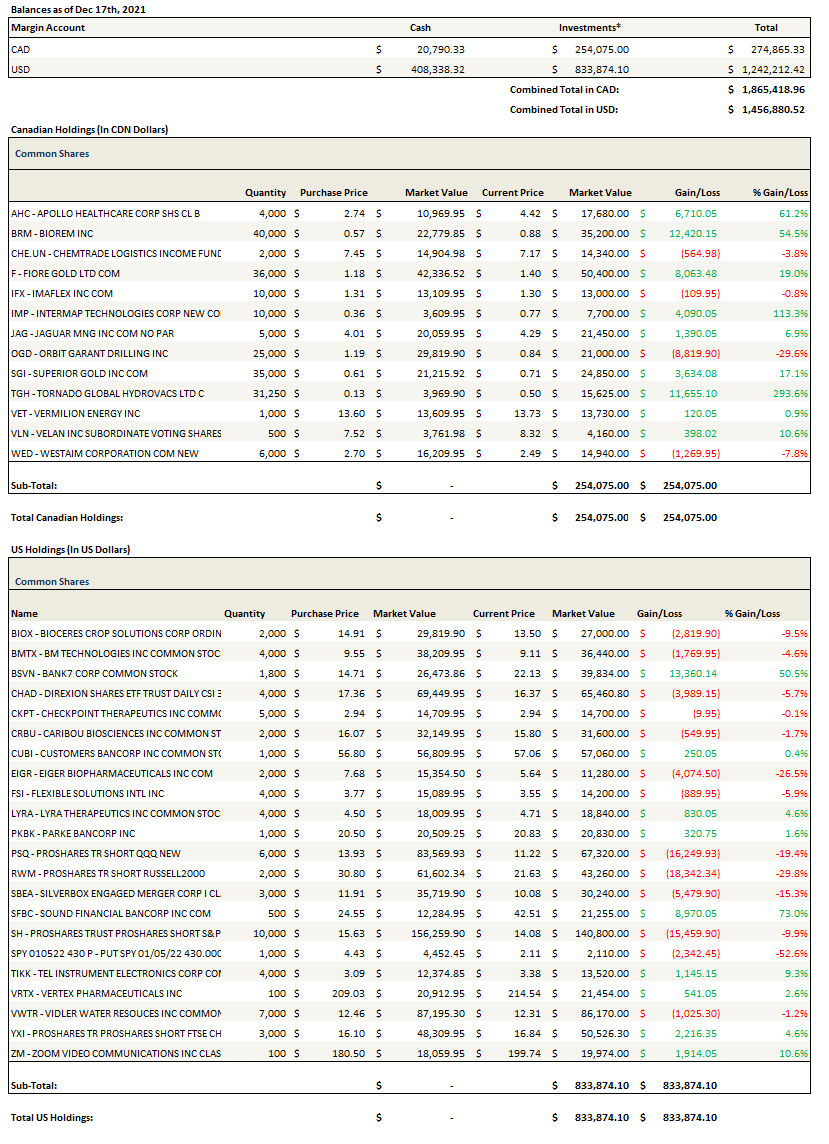Image resolution: width=829 pixels, height=1144 pixels.
Task: Click the Name column header in US table
Action: point(24,613)
